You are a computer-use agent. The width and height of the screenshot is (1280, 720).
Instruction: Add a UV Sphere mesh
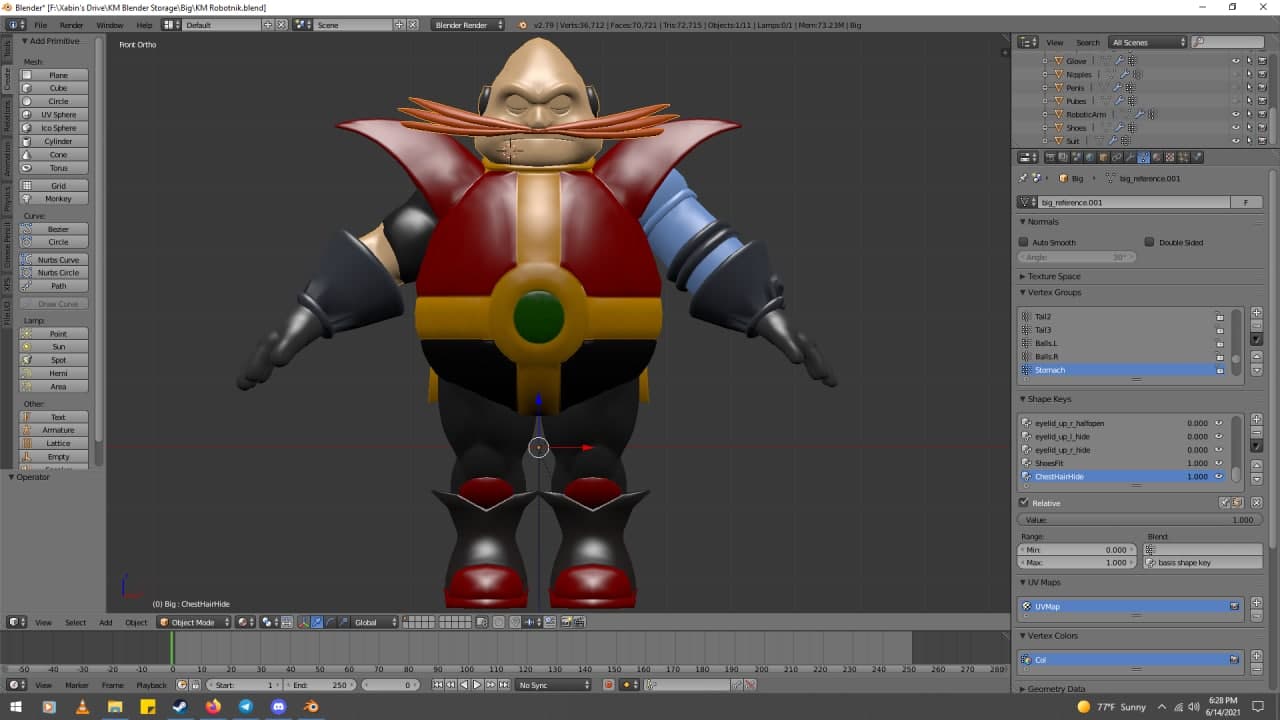(58, 115)
